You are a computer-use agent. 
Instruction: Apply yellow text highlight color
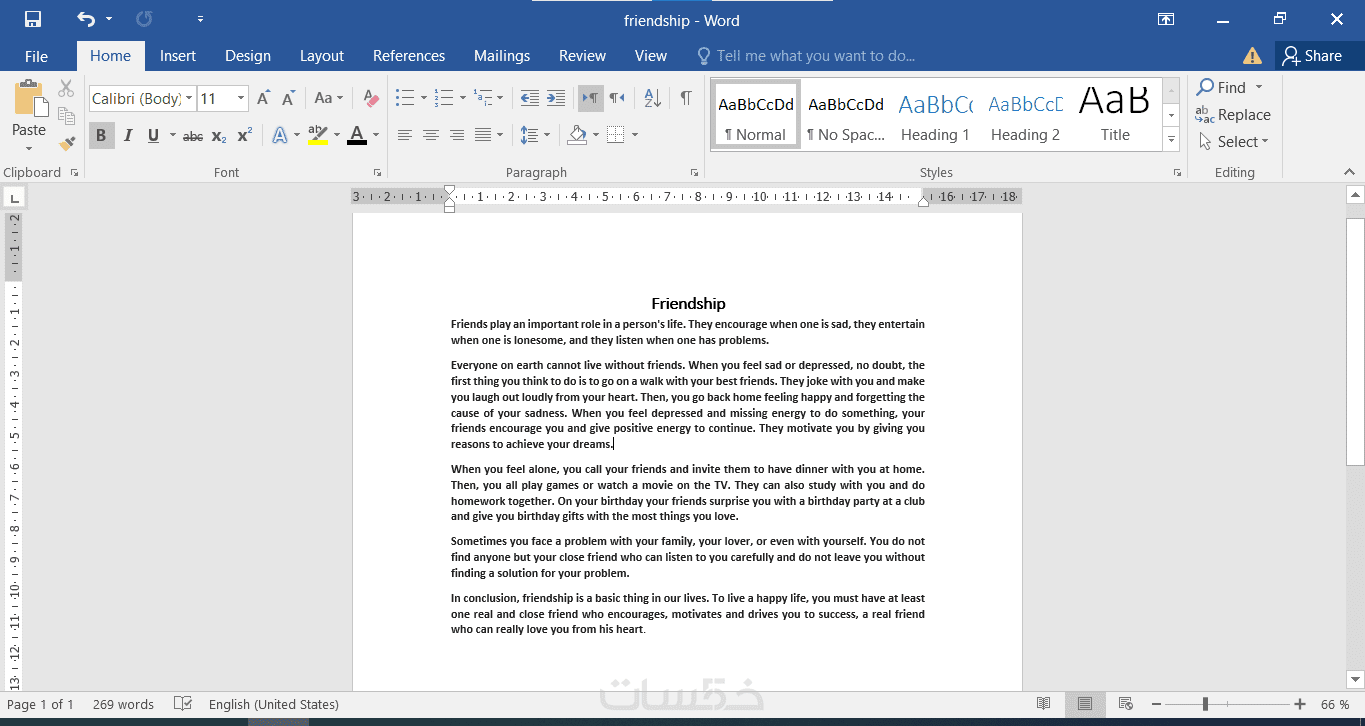[318, 135]
